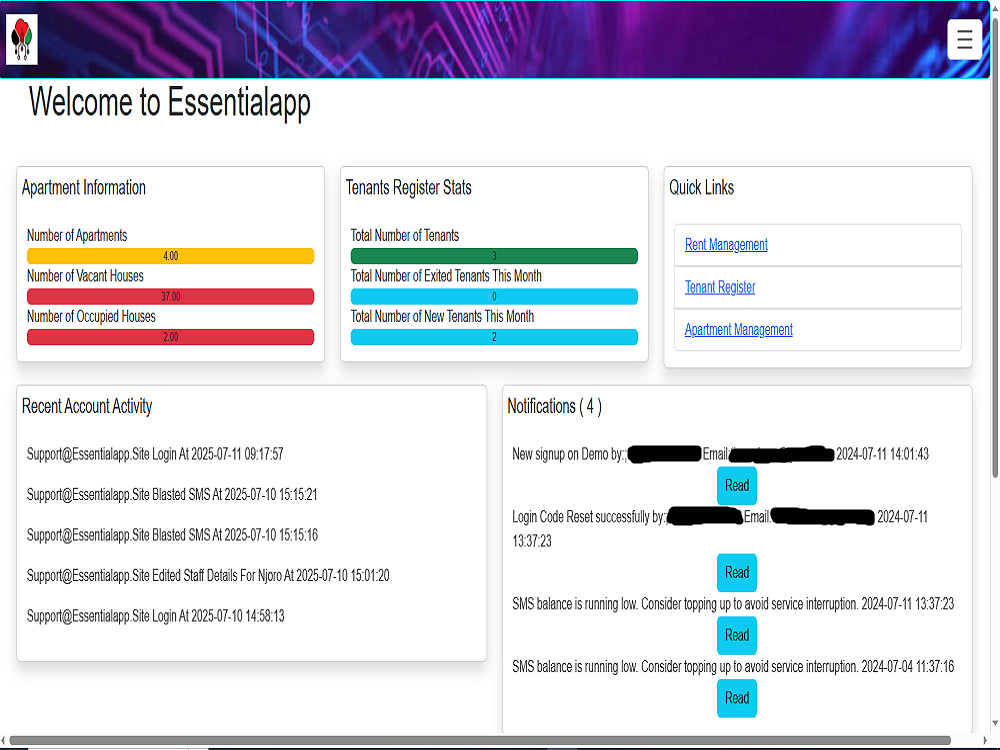Select 'Blasted SMS At 2025-07-10 15:15:21' entry
The width and height of the screenshot is (1000, 750).
tap(172, 495)
